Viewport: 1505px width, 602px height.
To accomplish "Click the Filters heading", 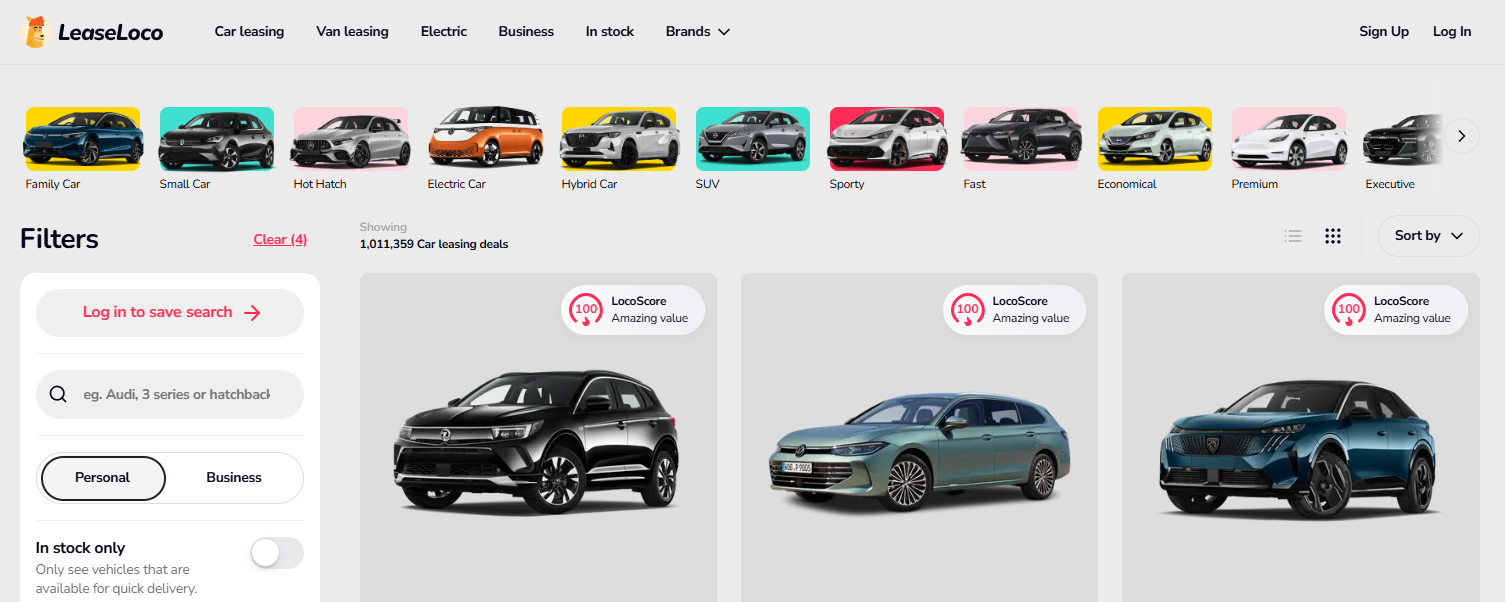I will 59,239.
